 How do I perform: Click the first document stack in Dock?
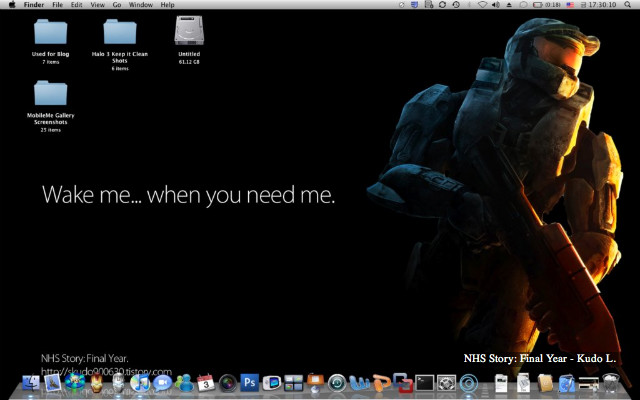click(501, 383)
